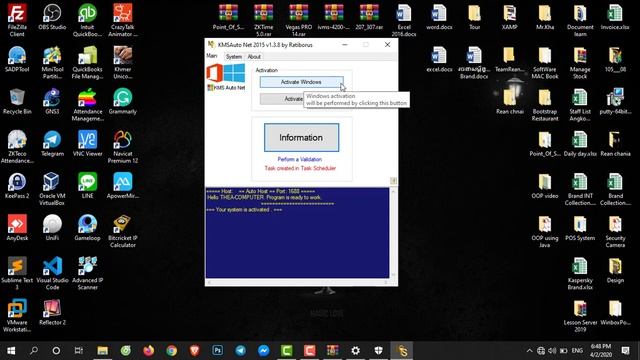Open the ENG language indicator
The height and width of the screenshot is (360, 640).
(x=577, y=351)
